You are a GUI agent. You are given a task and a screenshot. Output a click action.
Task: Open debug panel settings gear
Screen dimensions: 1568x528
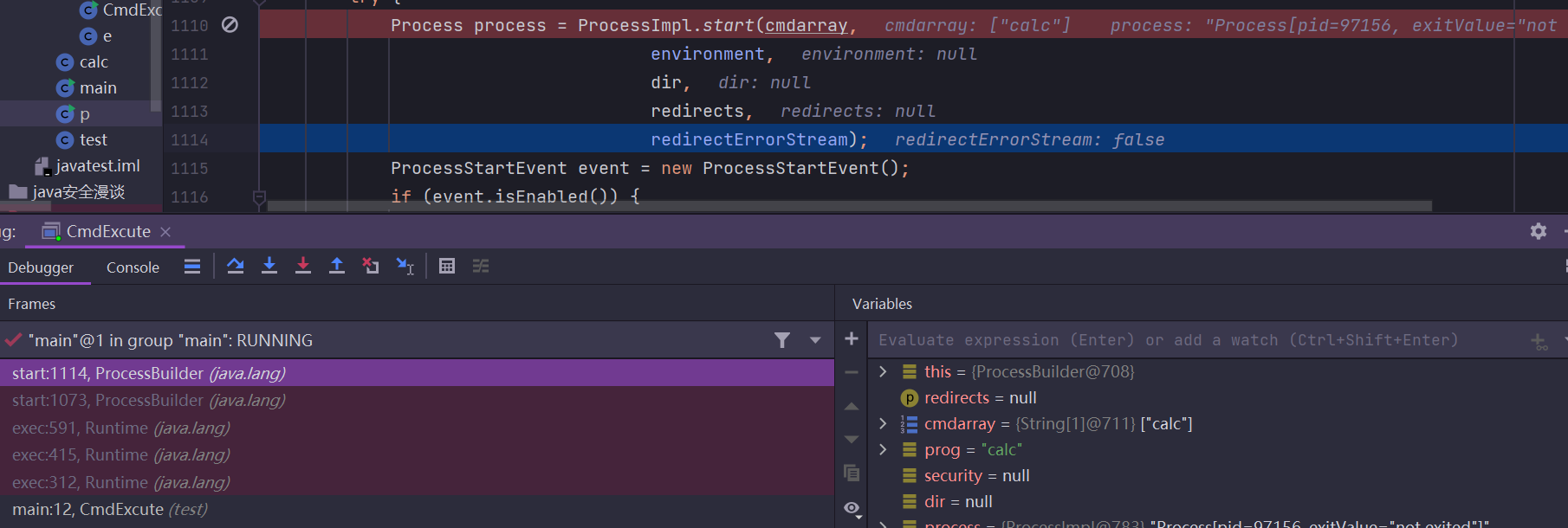click(1539, 231)
